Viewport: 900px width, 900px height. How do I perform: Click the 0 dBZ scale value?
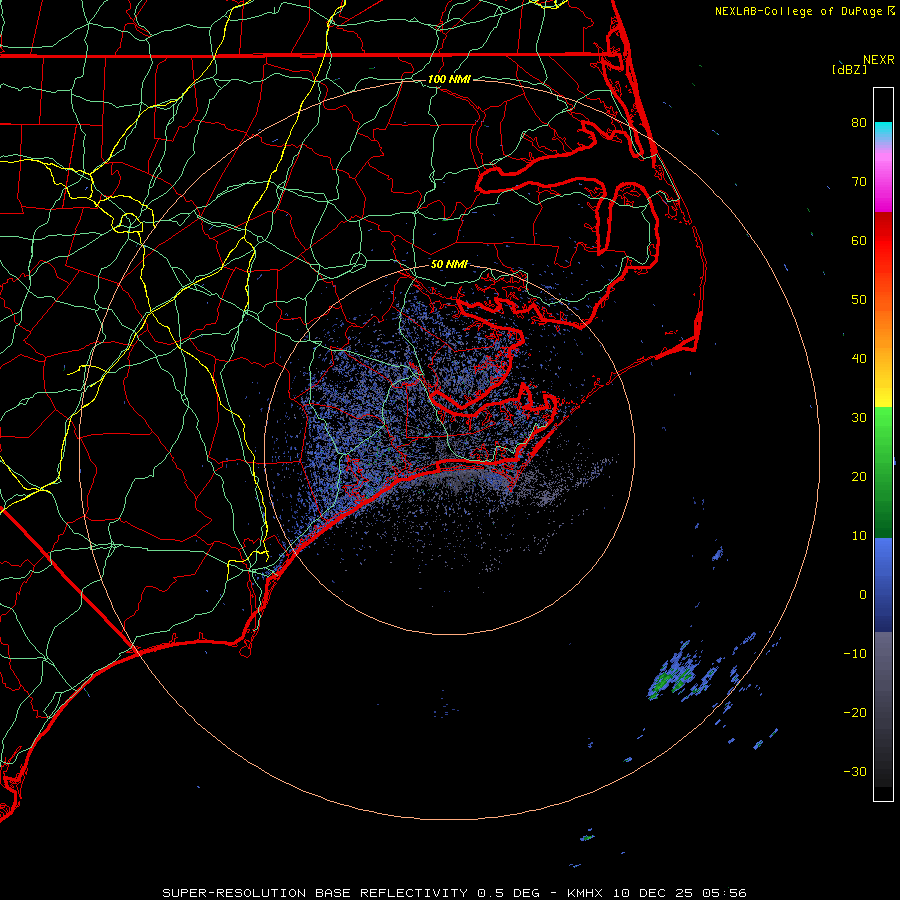(x=863, y=595)
